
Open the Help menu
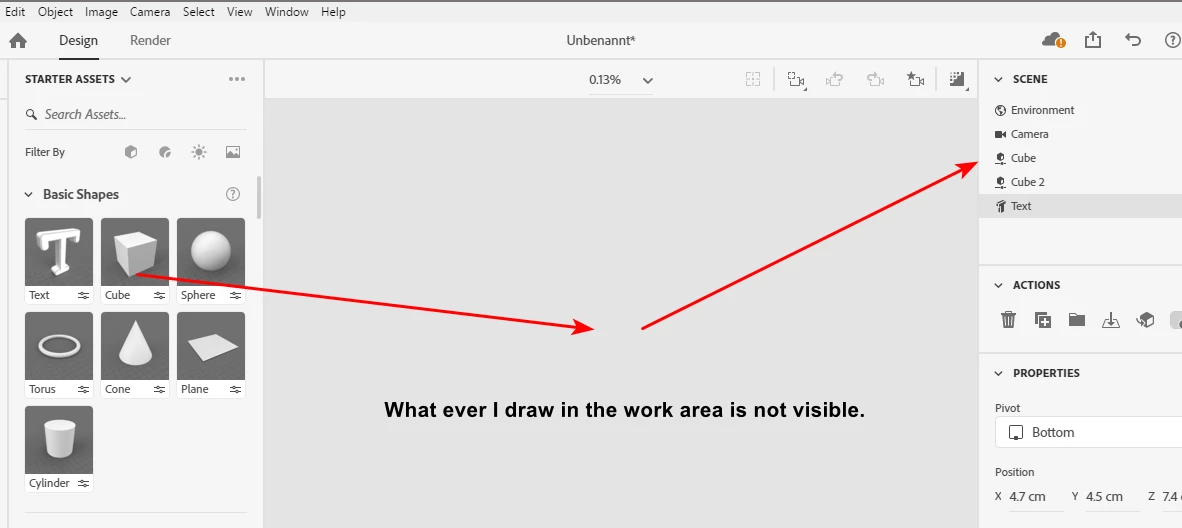point(333,12)
